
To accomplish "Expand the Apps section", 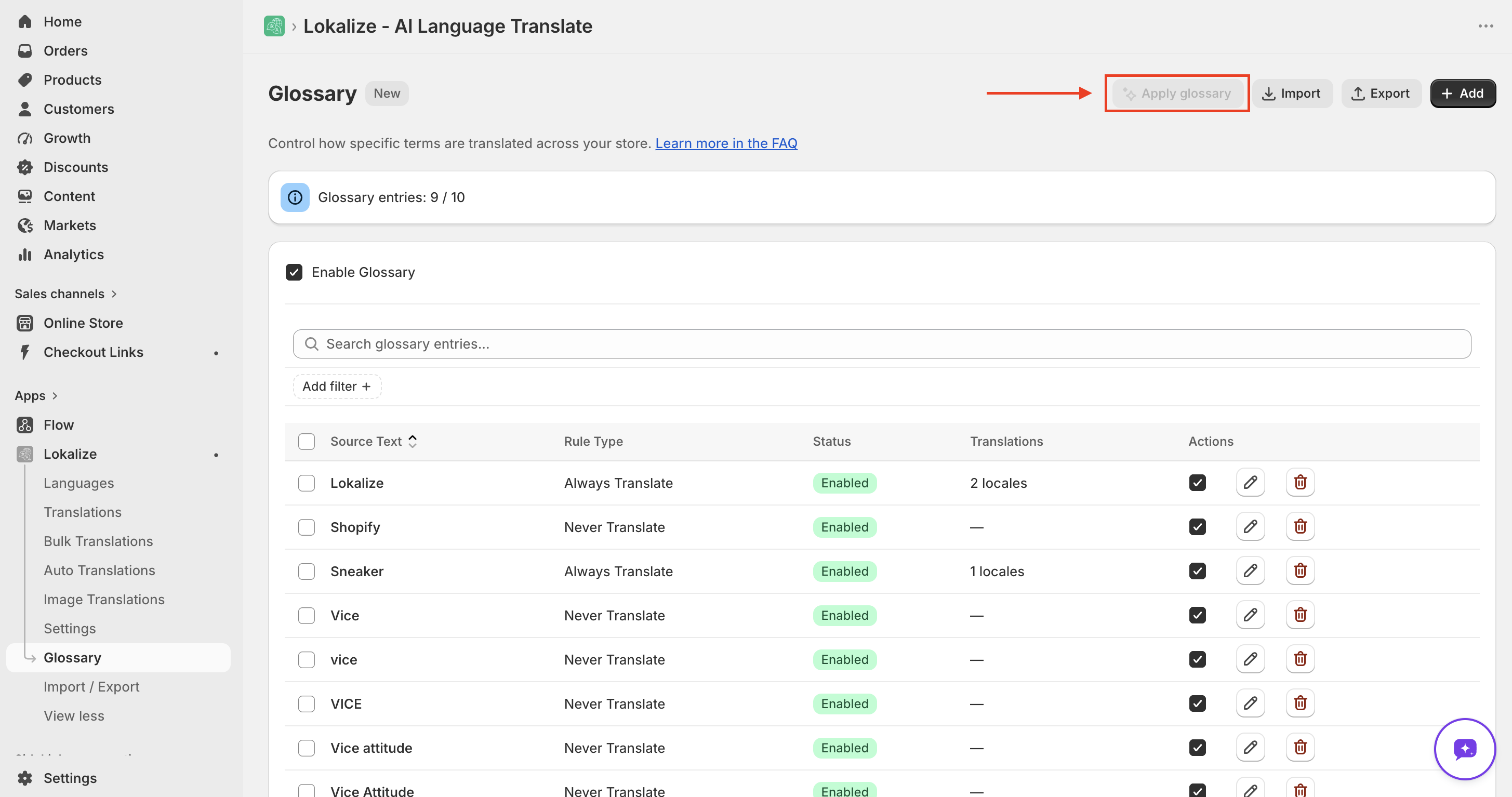I will [x=36, y=395].
